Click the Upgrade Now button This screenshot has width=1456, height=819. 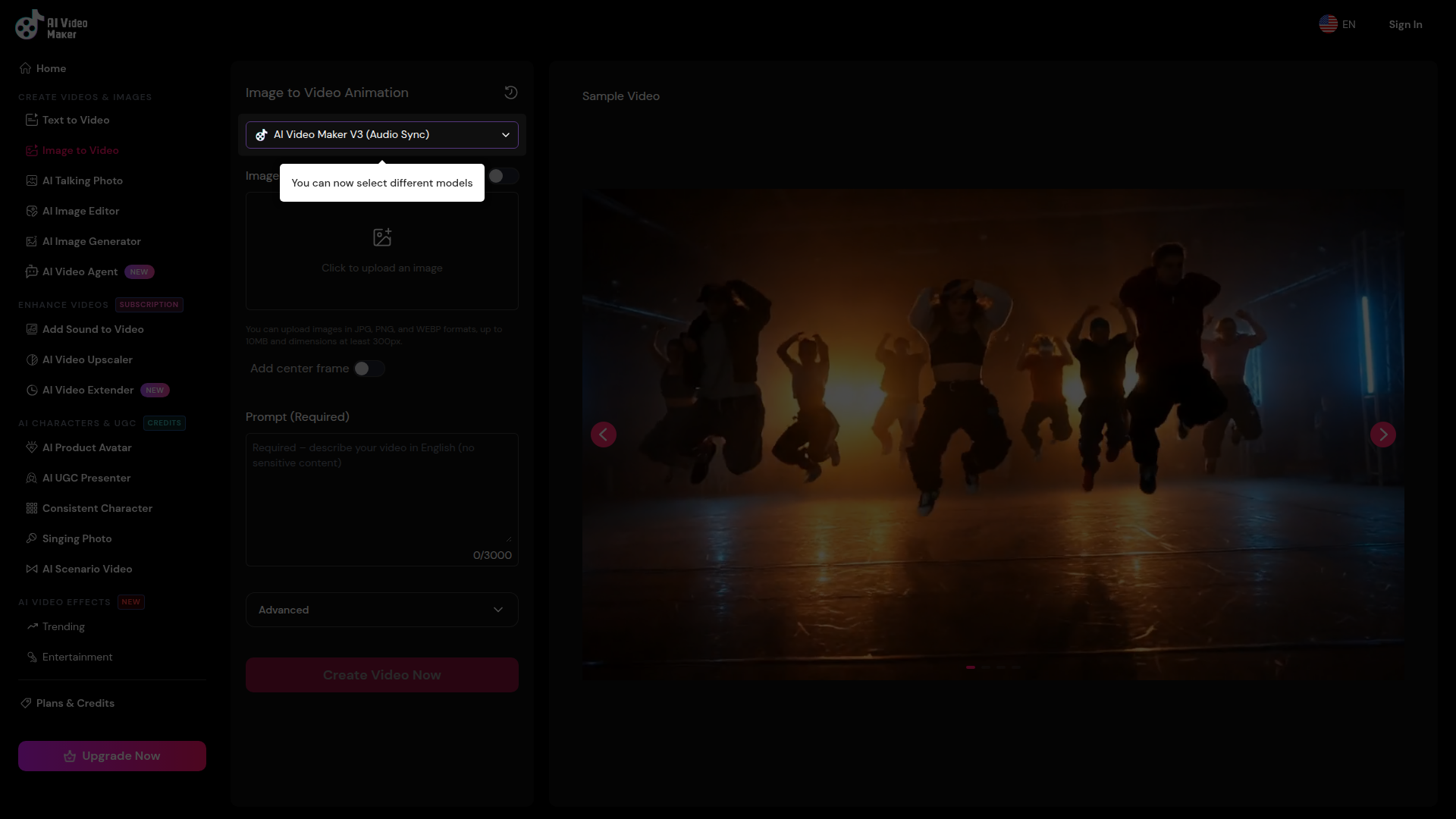click(112, 756)
